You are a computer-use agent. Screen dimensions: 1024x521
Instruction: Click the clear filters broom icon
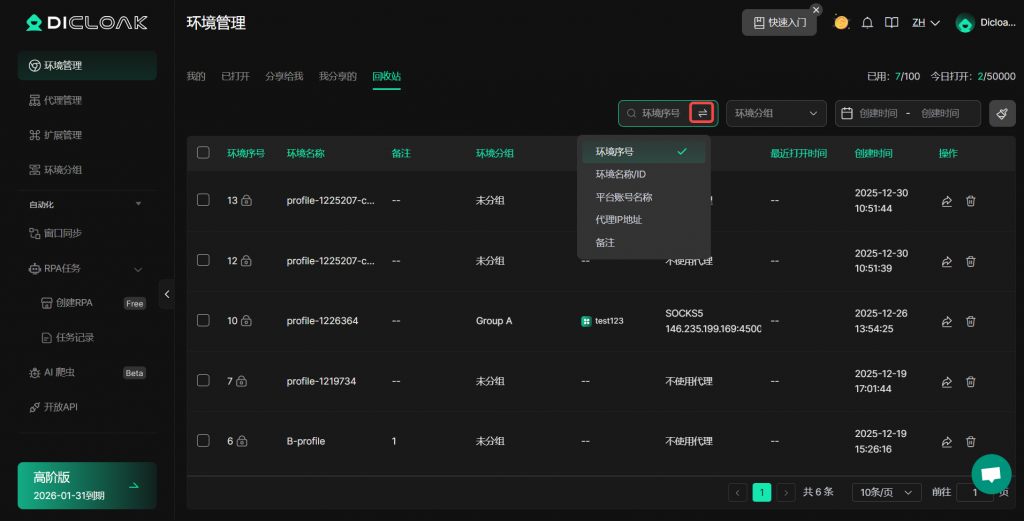pos(1002,114)
